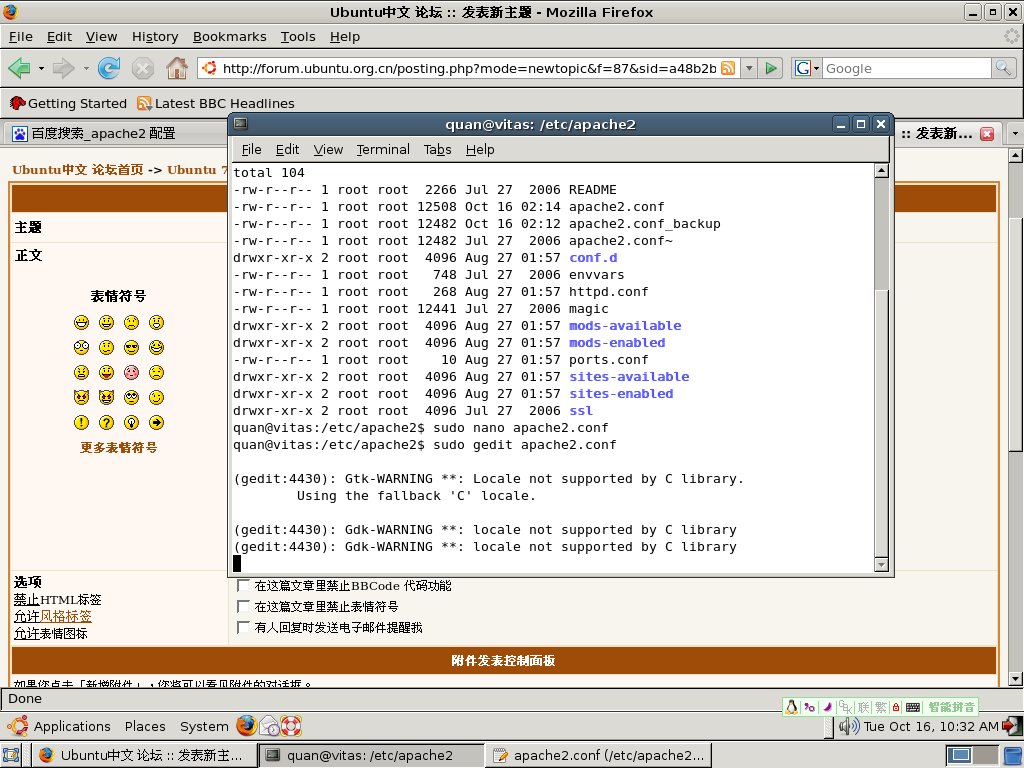Open Firefox Tools menu

click(298, 37)
